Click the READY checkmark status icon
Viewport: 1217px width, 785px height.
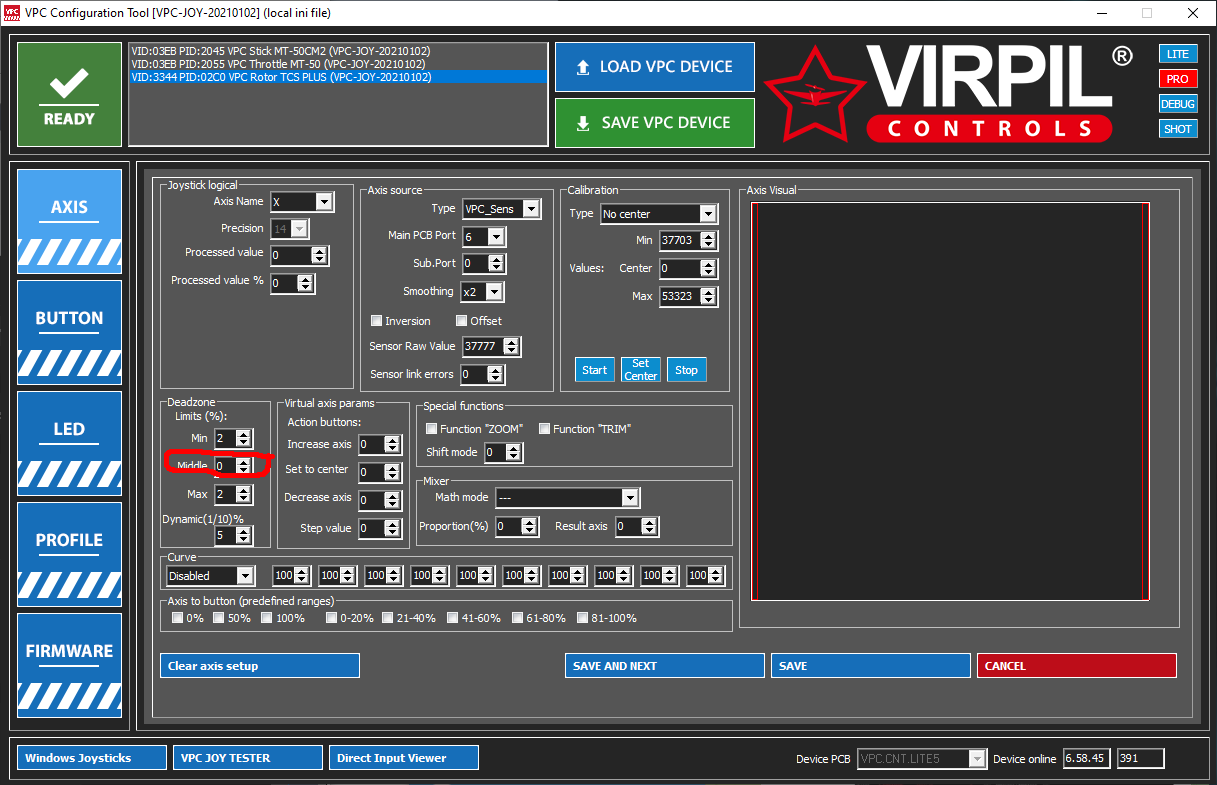[69, 95]
